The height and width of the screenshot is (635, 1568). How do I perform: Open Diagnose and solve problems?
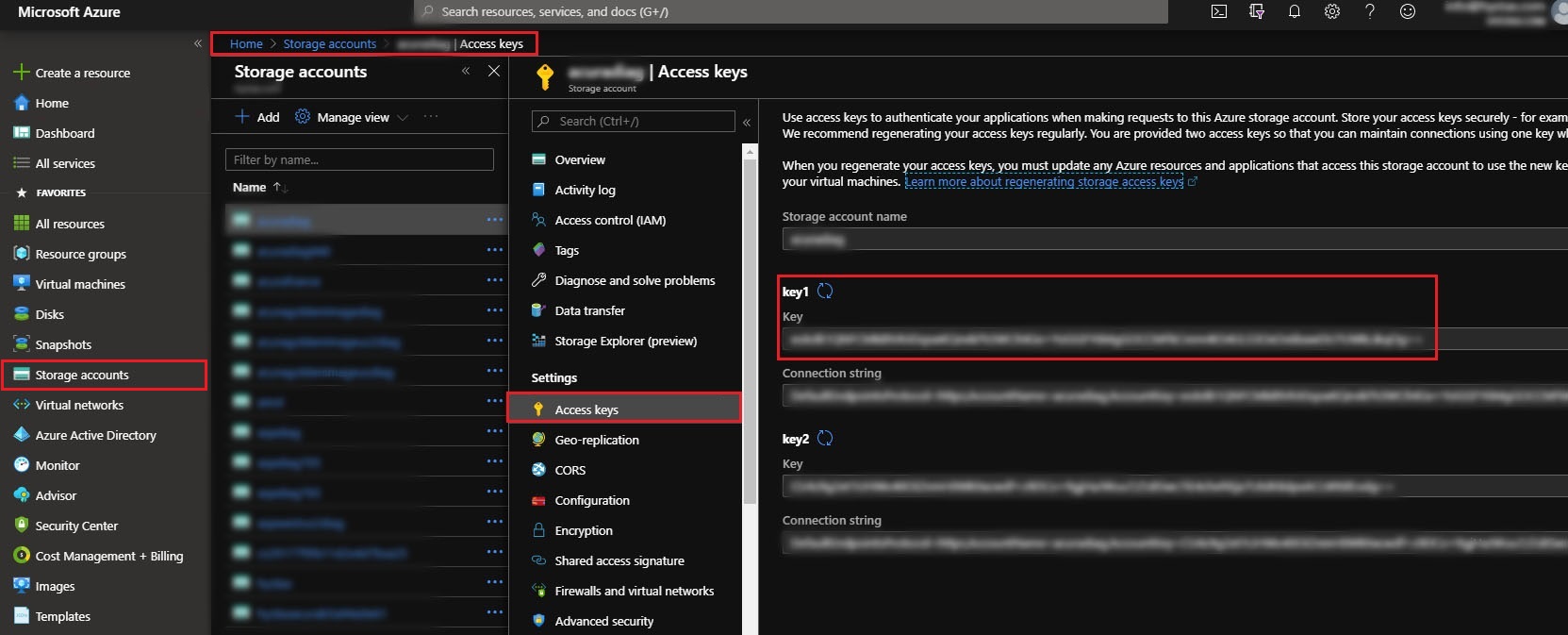pos(625,280)
